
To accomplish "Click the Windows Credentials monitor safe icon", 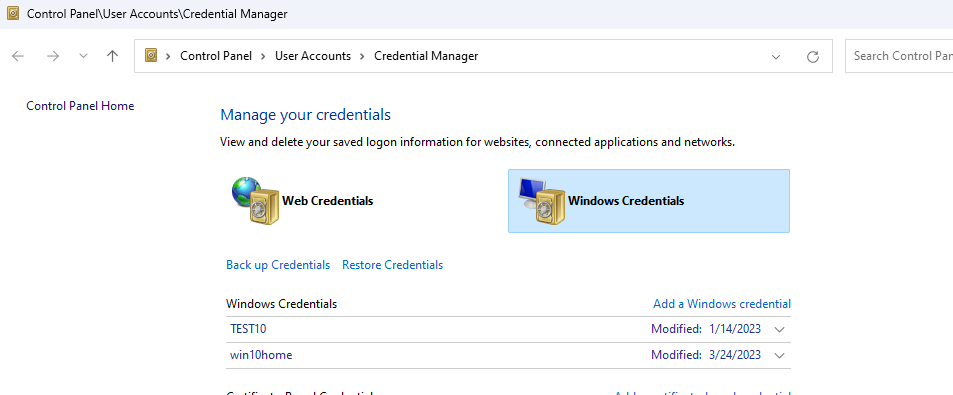I will click(540, 201).
